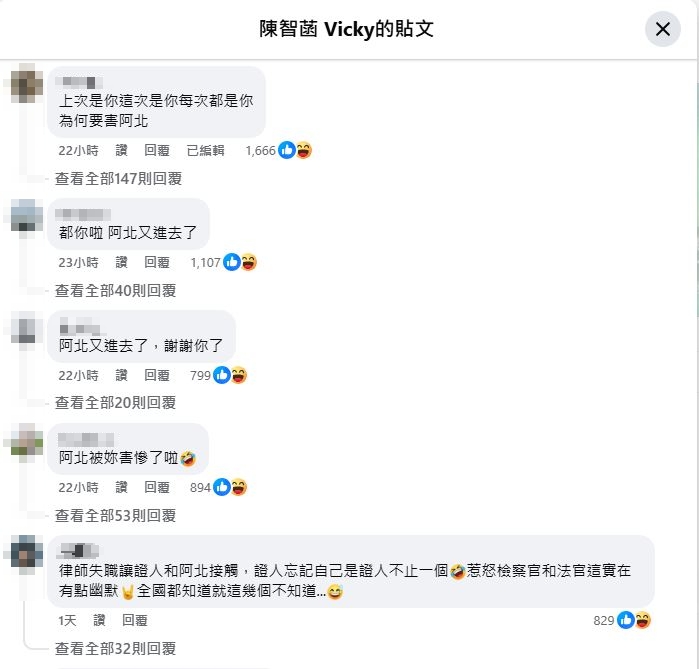Viewport: 699px width, 669px height.
Task: Click the 22小時 timestamp on the first comment
Action: point(78,151)
